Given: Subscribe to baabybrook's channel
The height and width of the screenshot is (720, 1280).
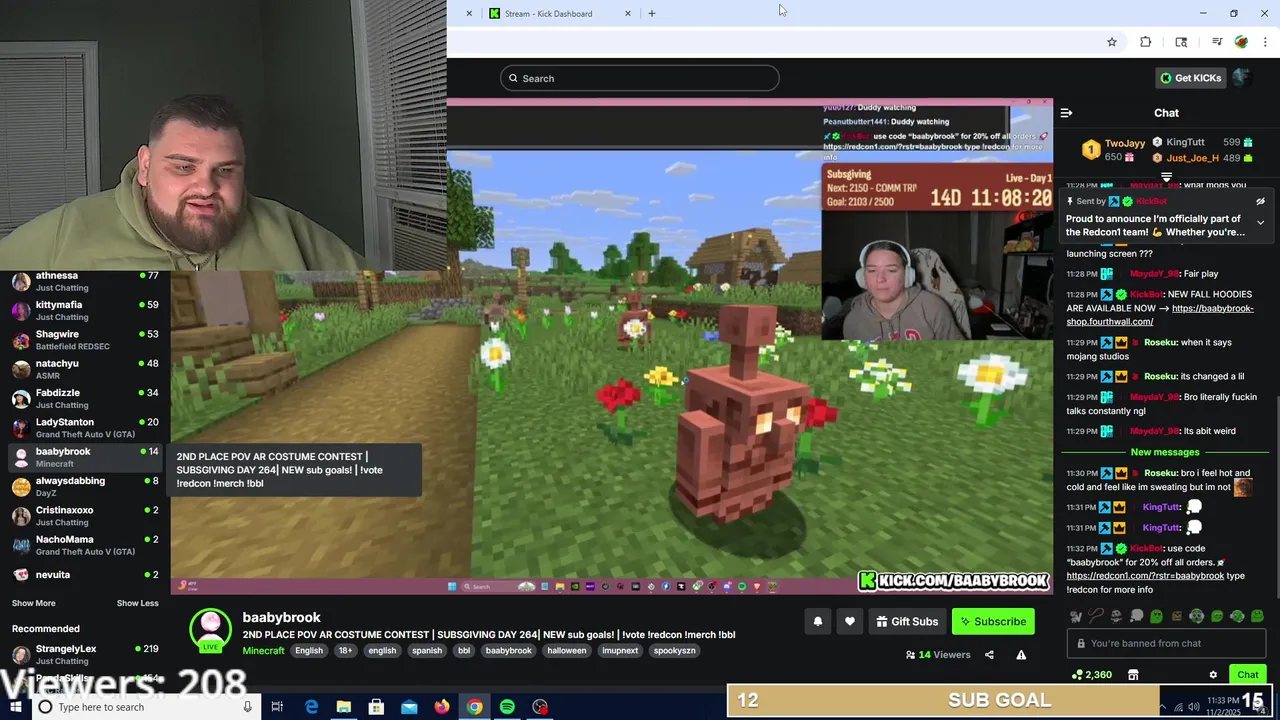Looking at the screenshot, I should click(993, 622).
